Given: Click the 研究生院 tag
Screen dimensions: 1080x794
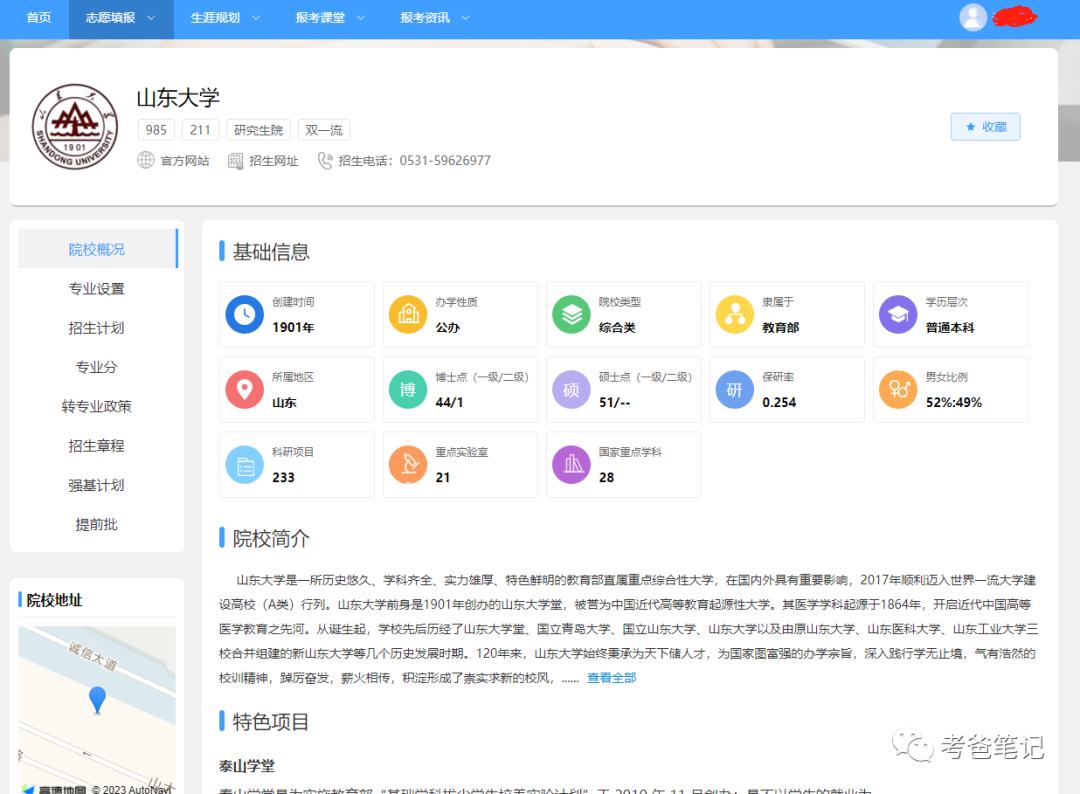Looking at the screenshot, I should click(x=258, y=129).
